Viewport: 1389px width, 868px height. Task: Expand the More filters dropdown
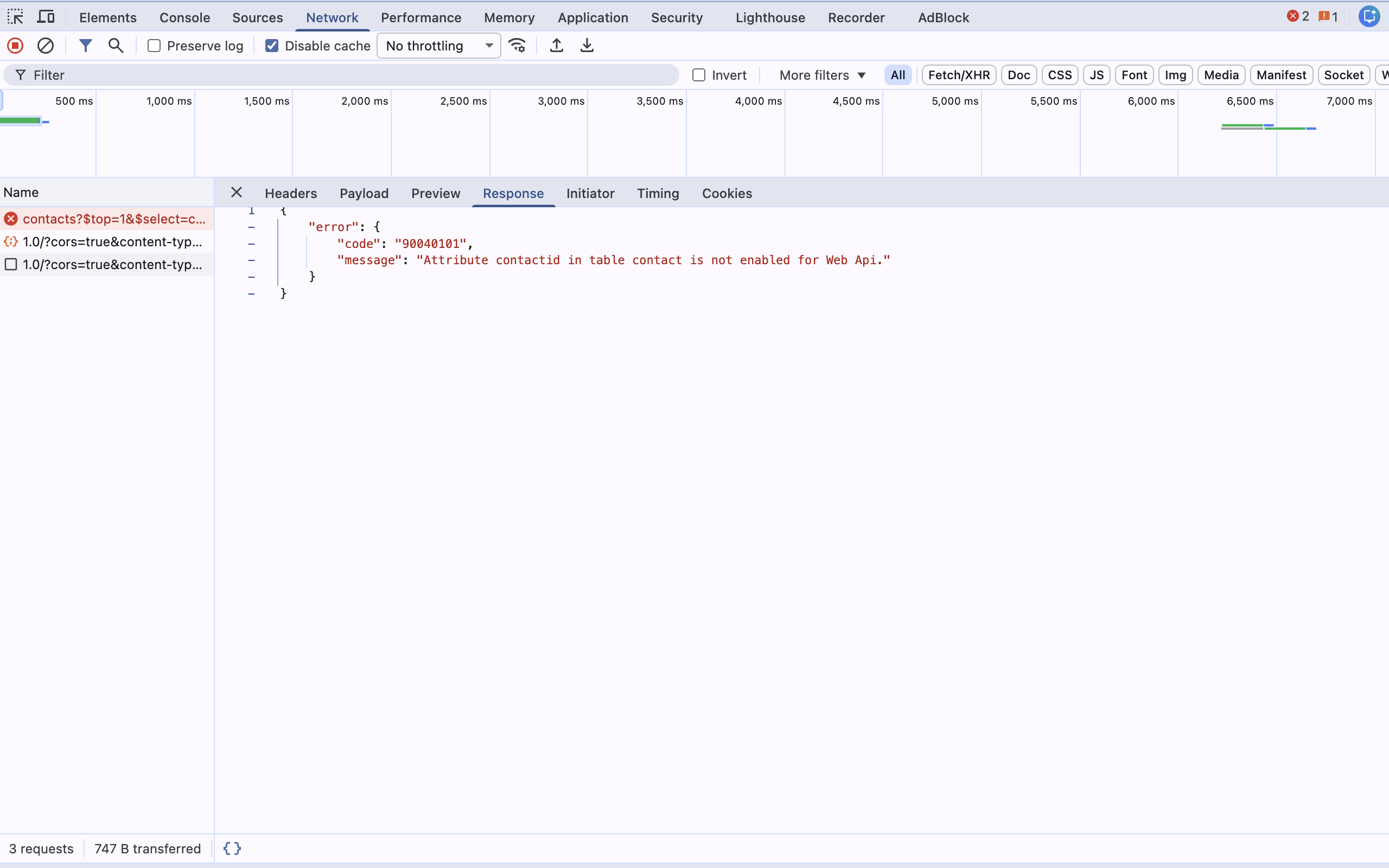(823, 75)
